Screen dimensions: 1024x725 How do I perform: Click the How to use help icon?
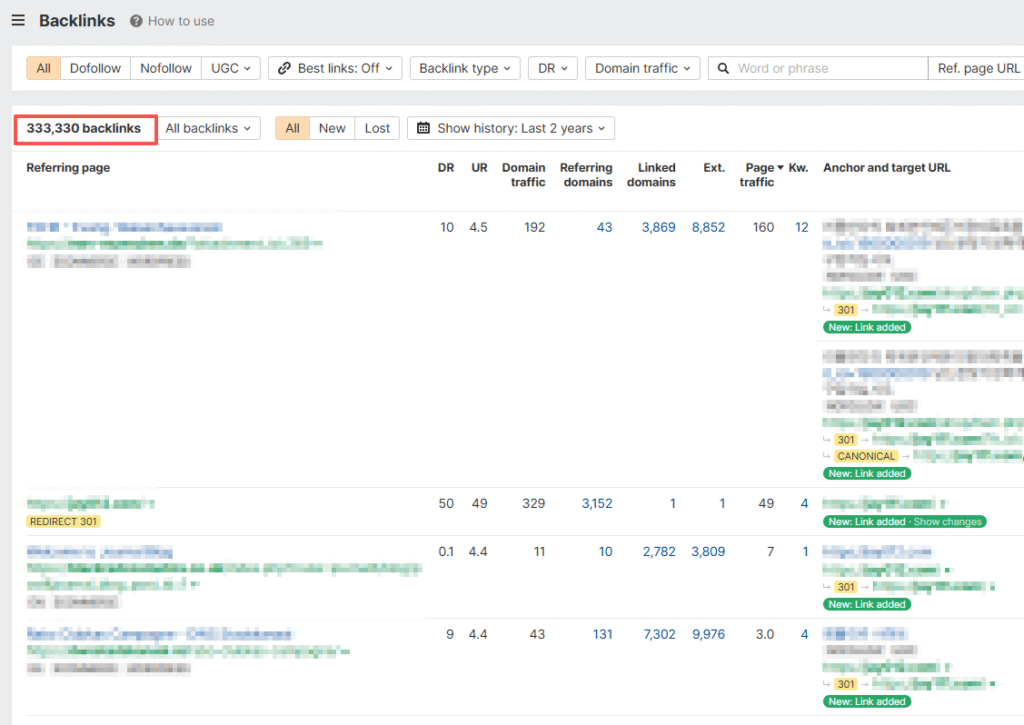click(136, 21)
